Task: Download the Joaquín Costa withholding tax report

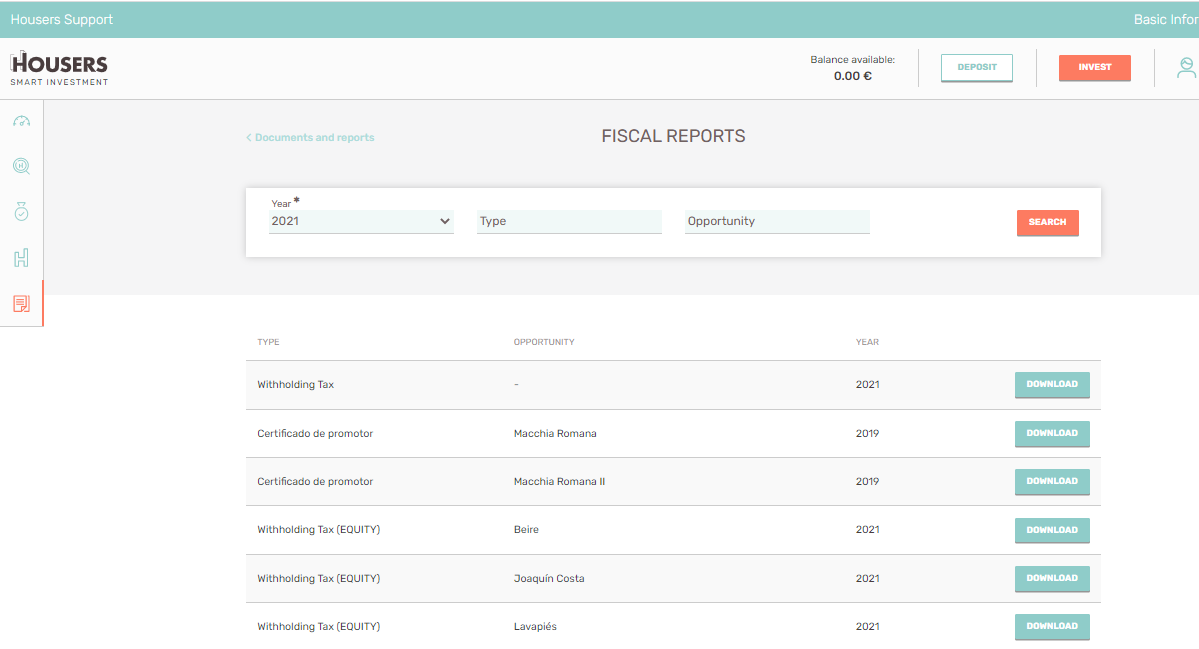Action: point(1052,579)
